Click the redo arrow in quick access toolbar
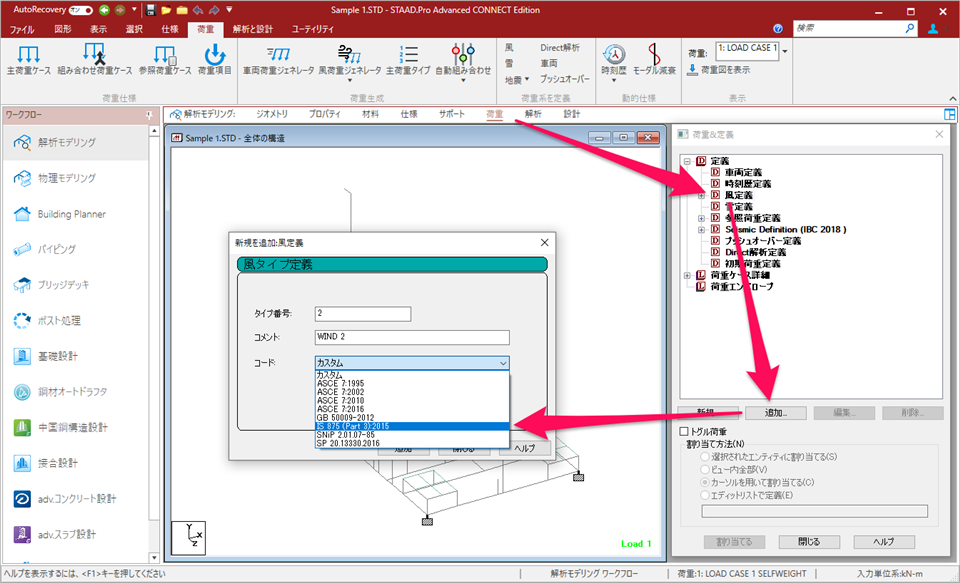960x583 pixels. coord(214,10)
